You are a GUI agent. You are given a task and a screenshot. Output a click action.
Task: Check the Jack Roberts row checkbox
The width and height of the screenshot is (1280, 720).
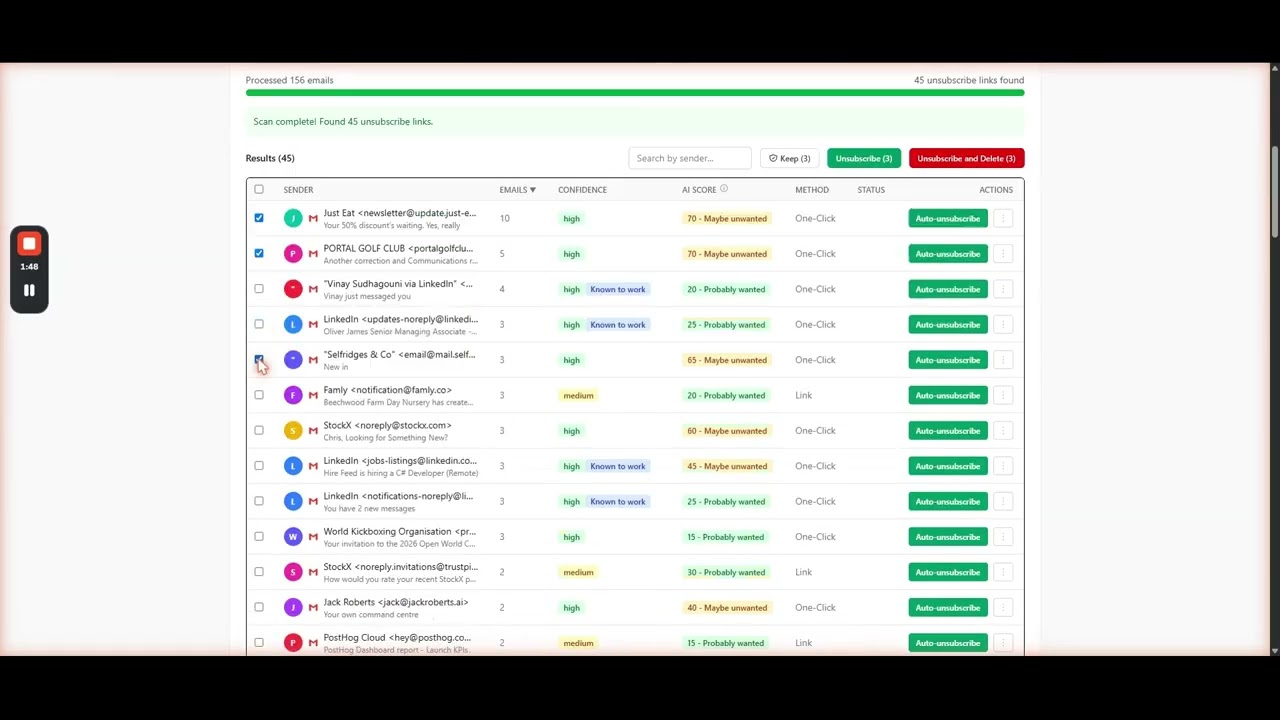[x=259, y=607]
